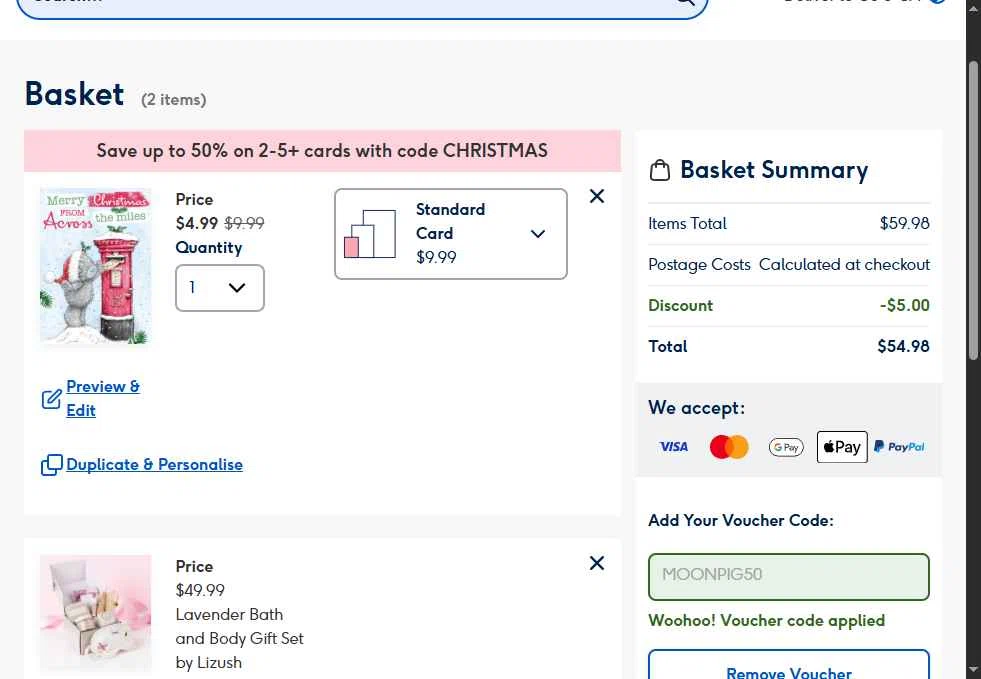The height and width of the screenshot is (679, 981).
Task: Click the Google Pay icon
Action: tap(786, 447)
